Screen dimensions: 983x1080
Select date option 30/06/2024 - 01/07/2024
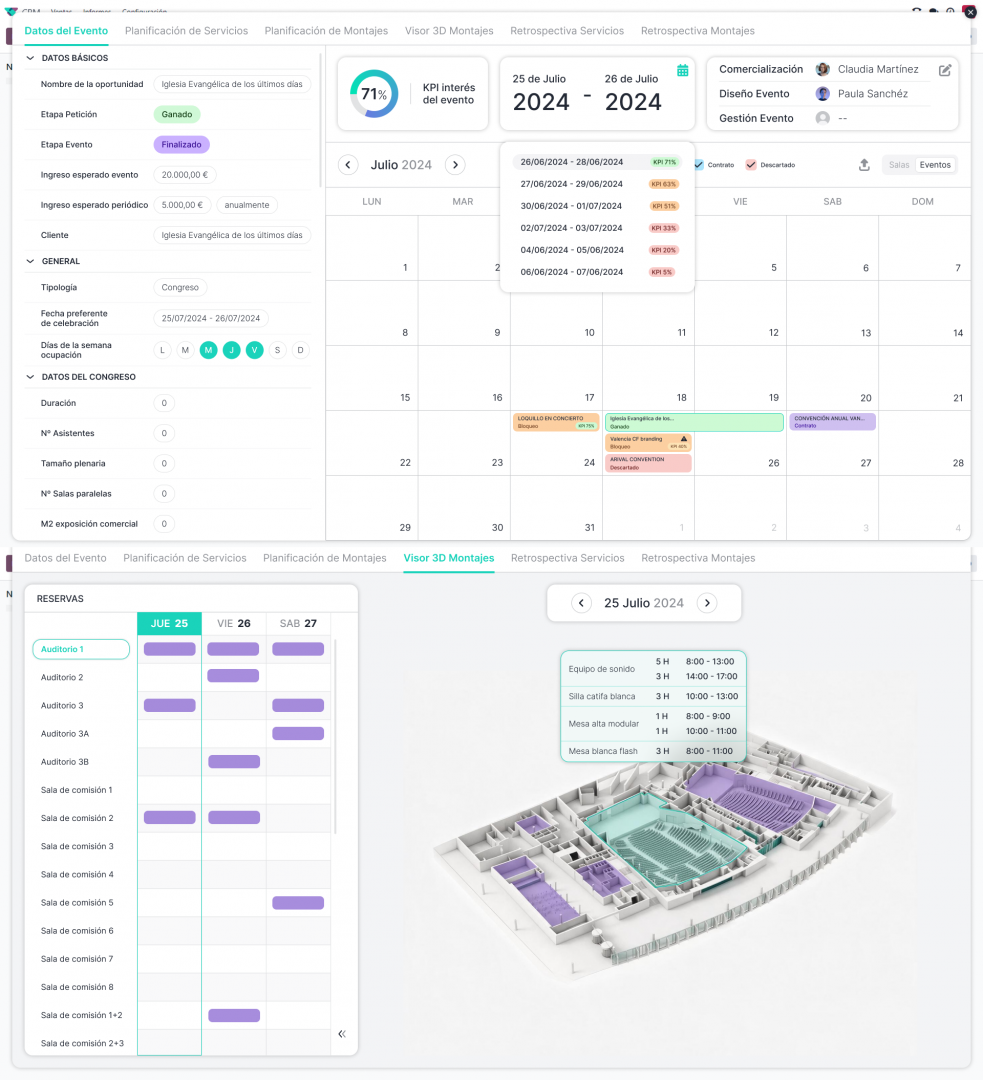[x=597, y=207]
